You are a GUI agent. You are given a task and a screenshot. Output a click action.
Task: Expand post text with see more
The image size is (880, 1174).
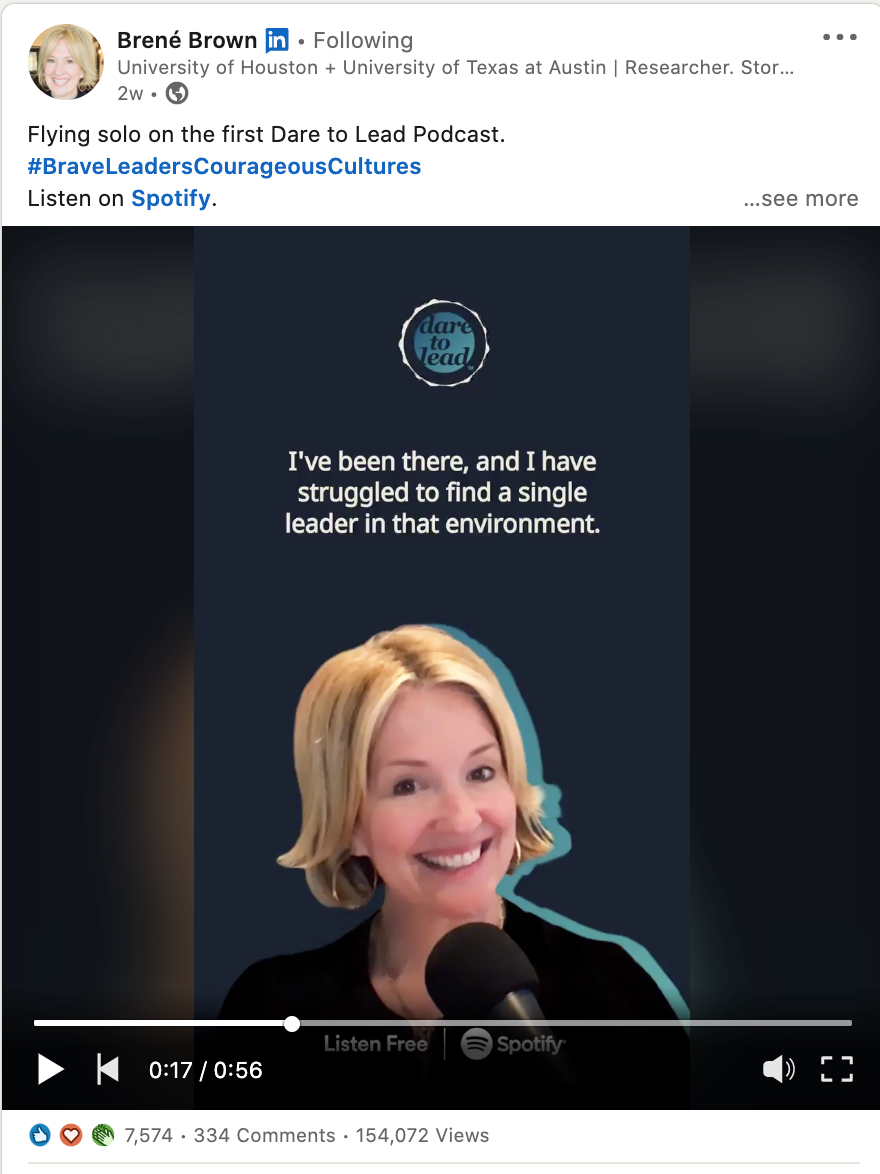801,198
